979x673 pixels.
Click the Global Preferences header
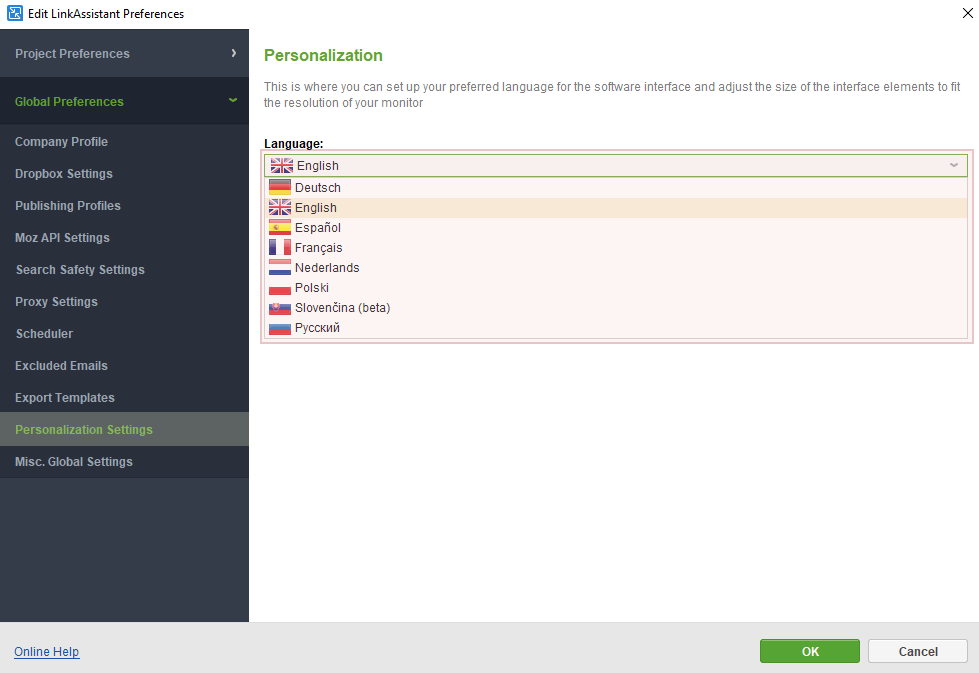[x=124, y=101]
